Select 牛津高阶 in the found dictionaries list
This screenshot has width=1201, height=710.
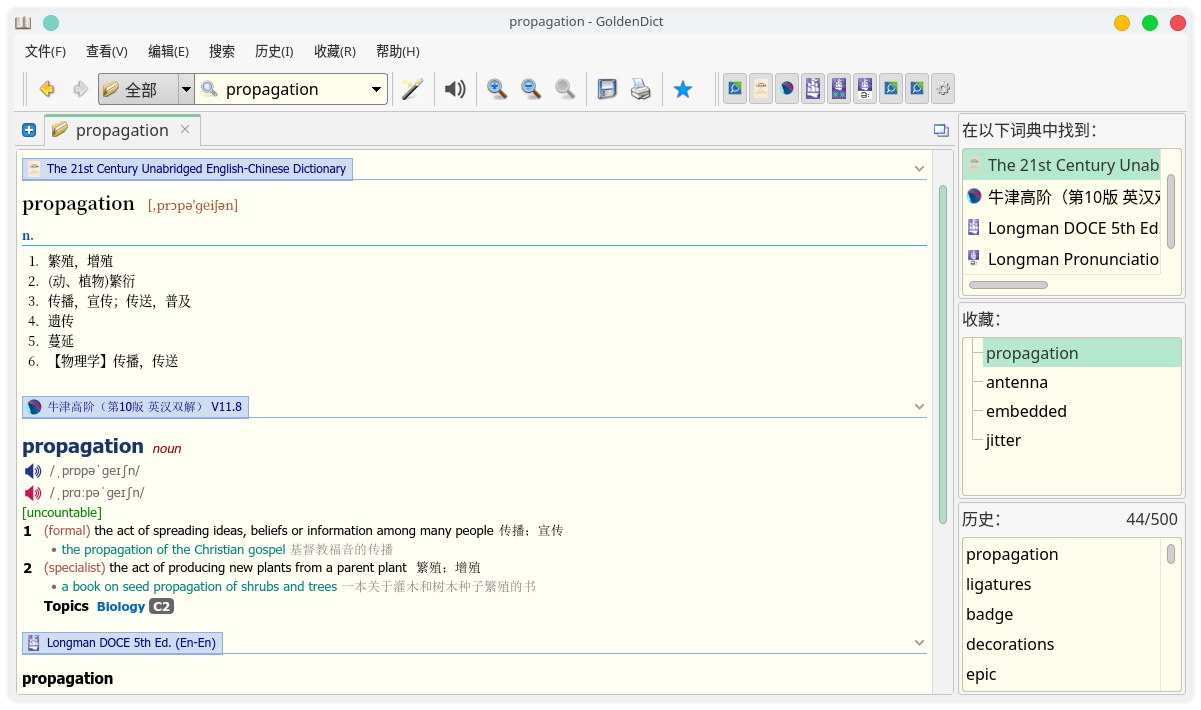click(1062, 197)
